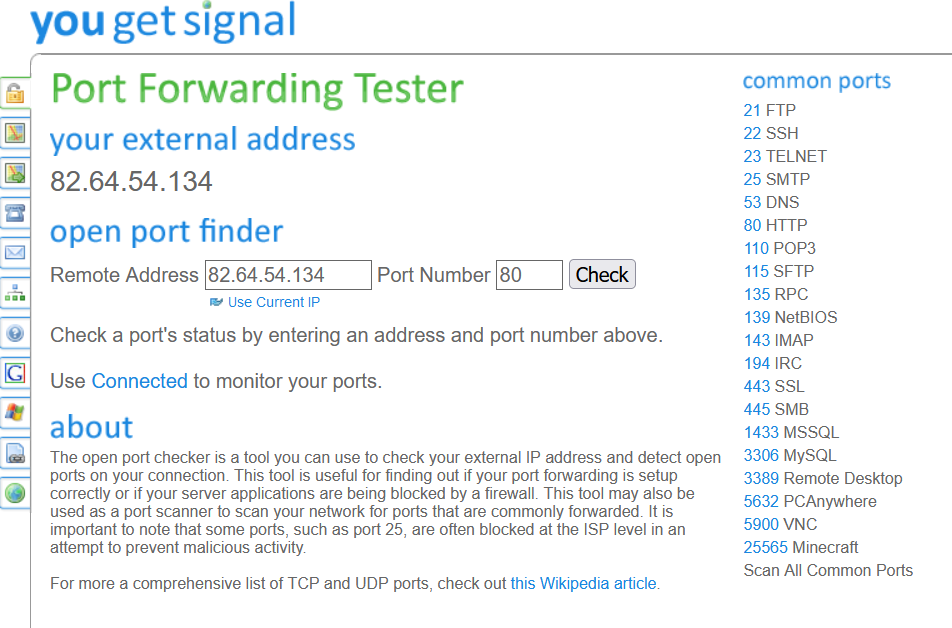Choose port 3389 Remote Desktop

pyautogui.click(x=823, y=478)
